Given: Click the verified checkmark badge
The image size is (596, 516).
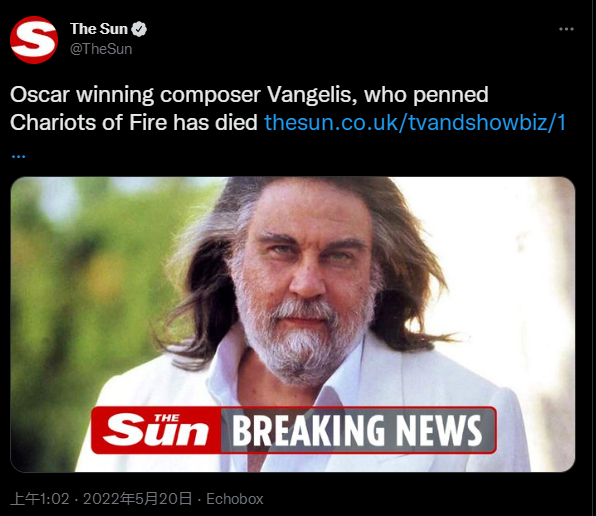Looking at the screenshot, I should 139,29.
